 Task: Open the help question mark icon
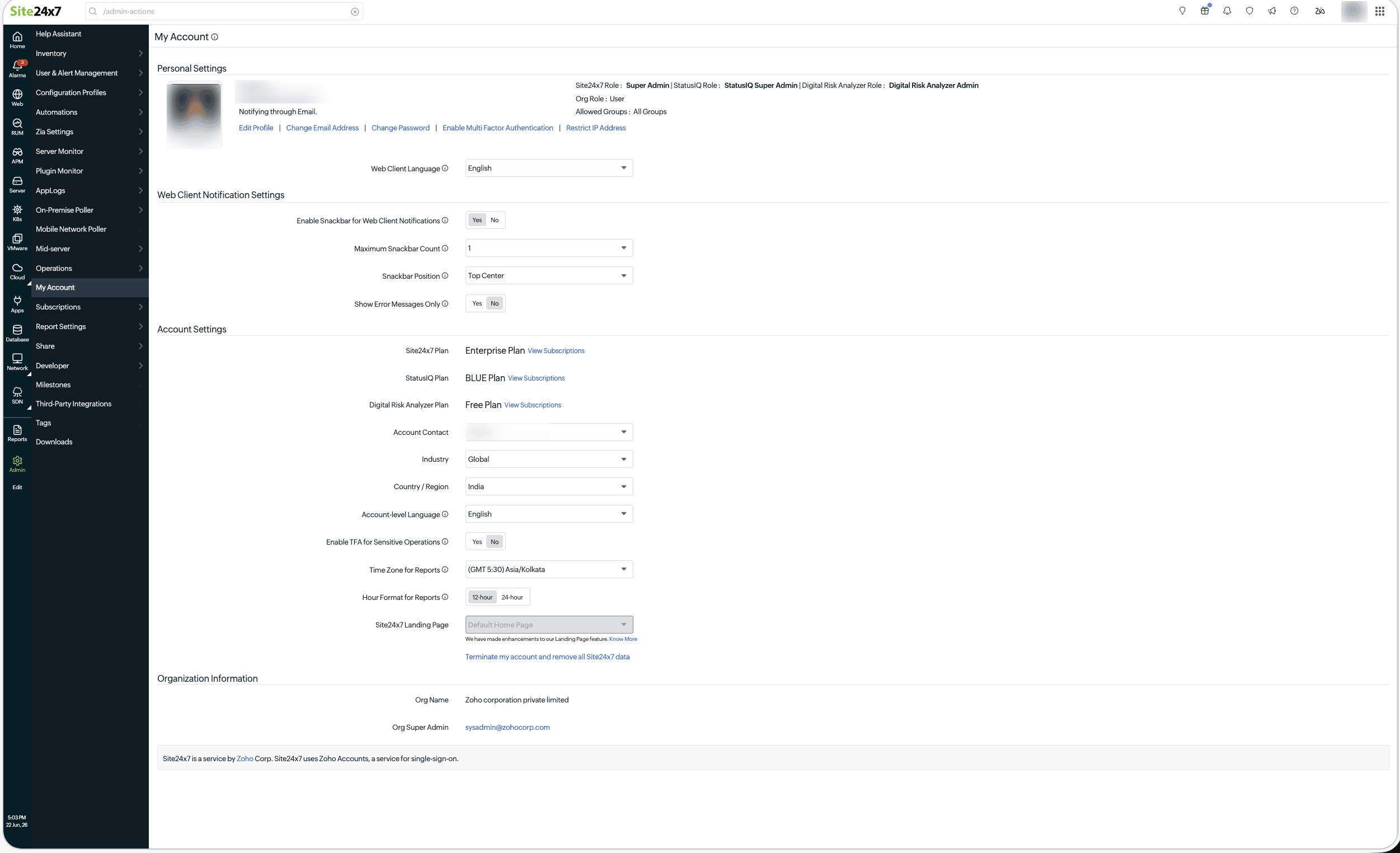click(x=1294, y=11)
